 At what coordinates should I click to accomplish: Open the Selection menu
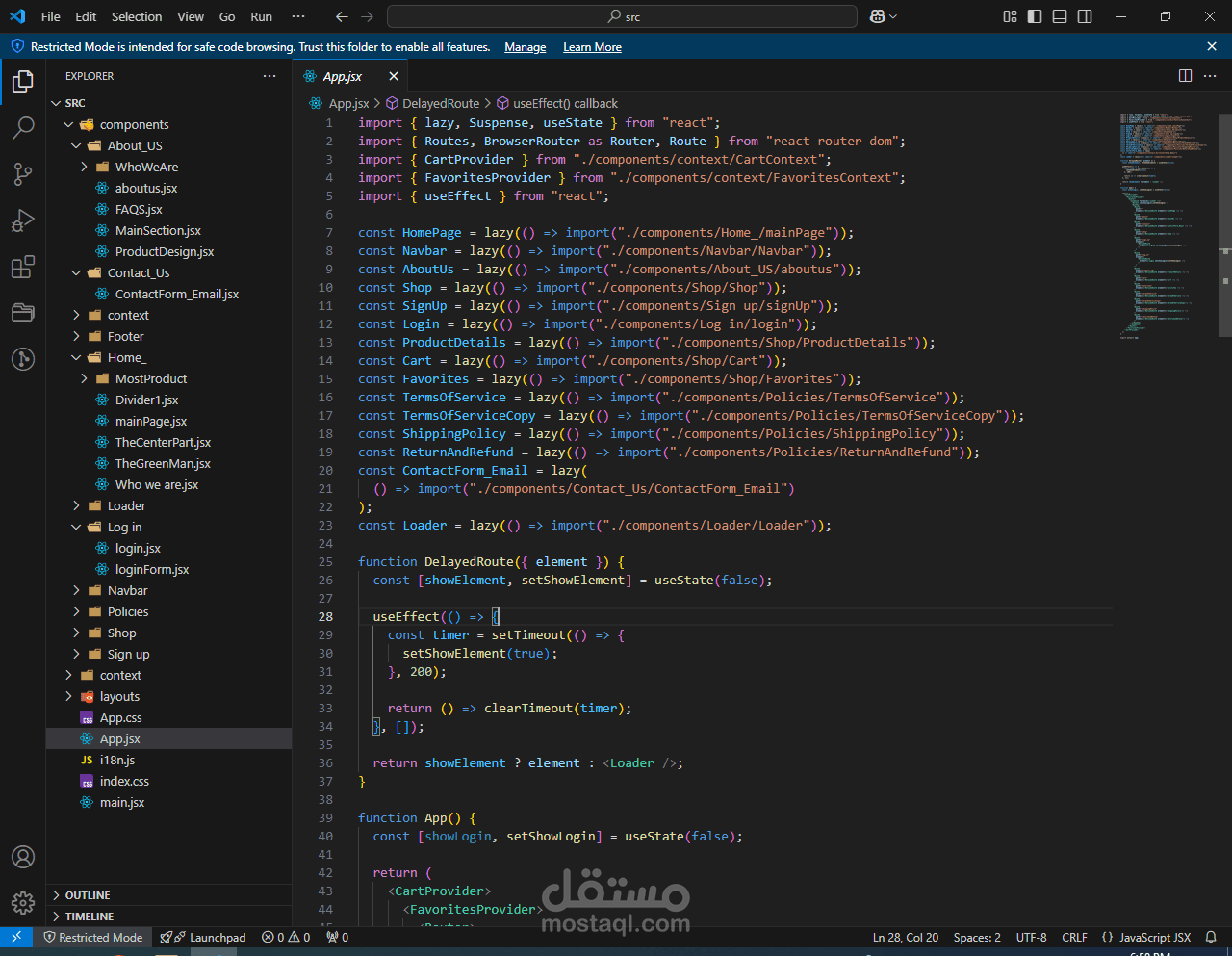pyautogui.click(x=137, y=16)
